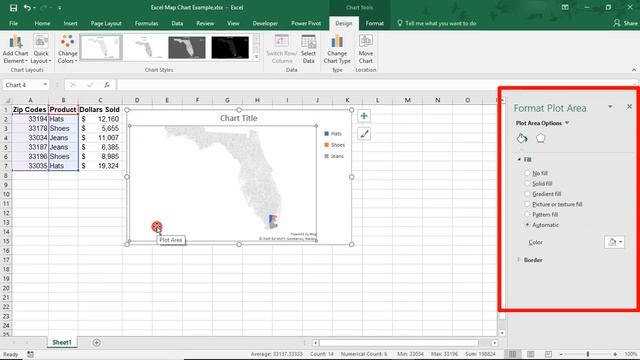Select the Pattern fill radio option
640x360 pixels.
coord(527,214)
